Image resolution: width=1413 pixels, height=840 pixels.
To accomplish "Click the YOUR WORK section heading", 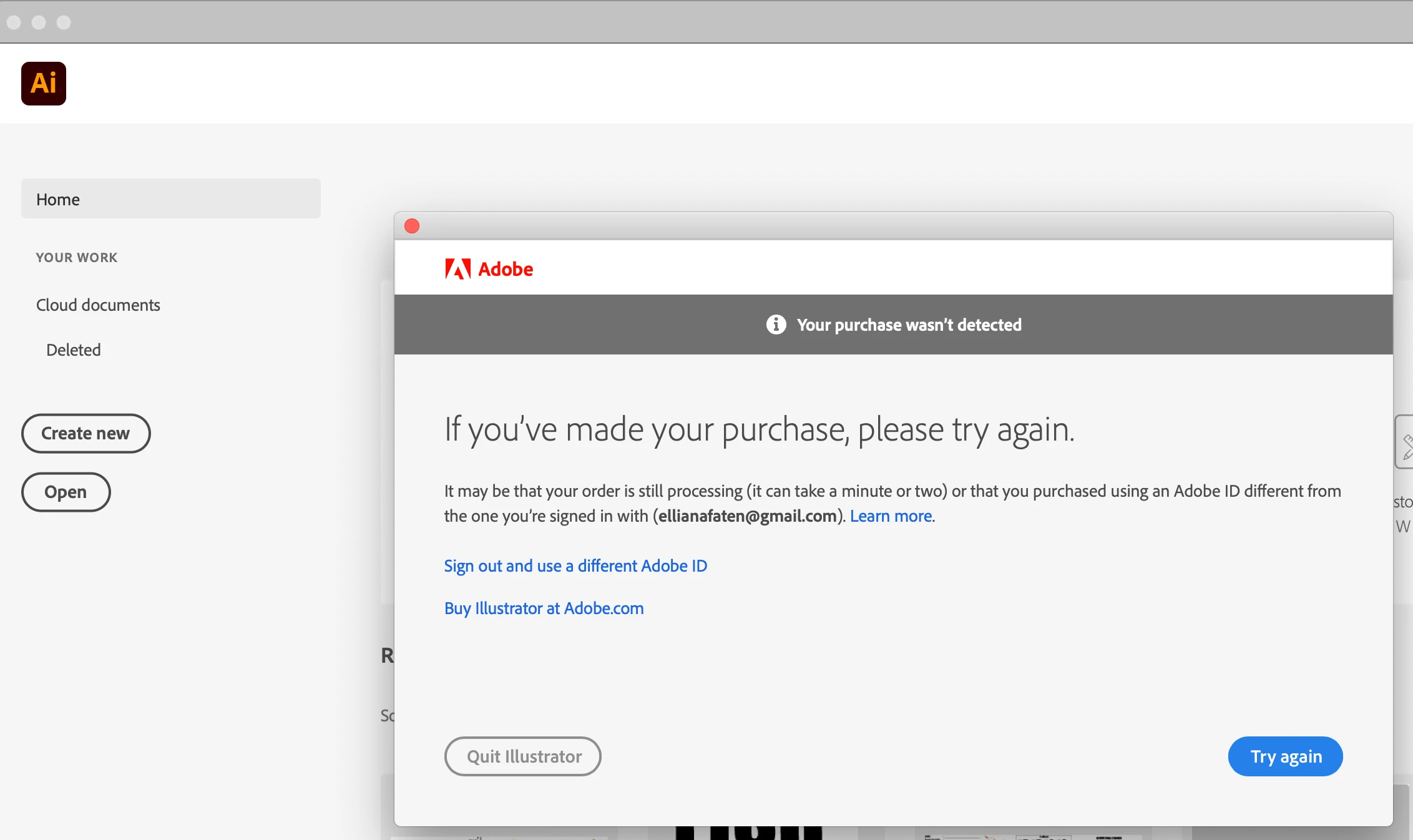I will (77, 258).
